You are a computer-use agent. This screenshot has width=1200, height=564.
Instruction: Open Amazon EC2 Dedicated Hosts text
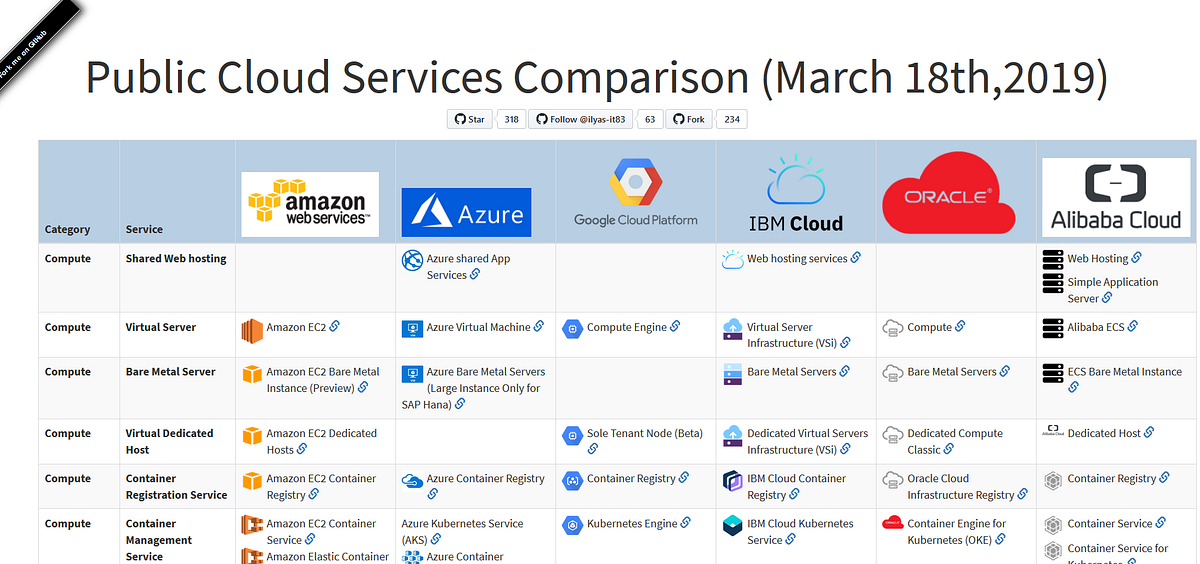322,441
